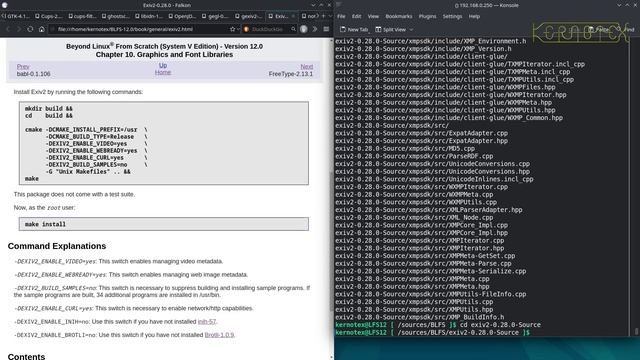The image size is (640, 360).
Task: Switch to the nor tab
Action: tap(310, 16)
